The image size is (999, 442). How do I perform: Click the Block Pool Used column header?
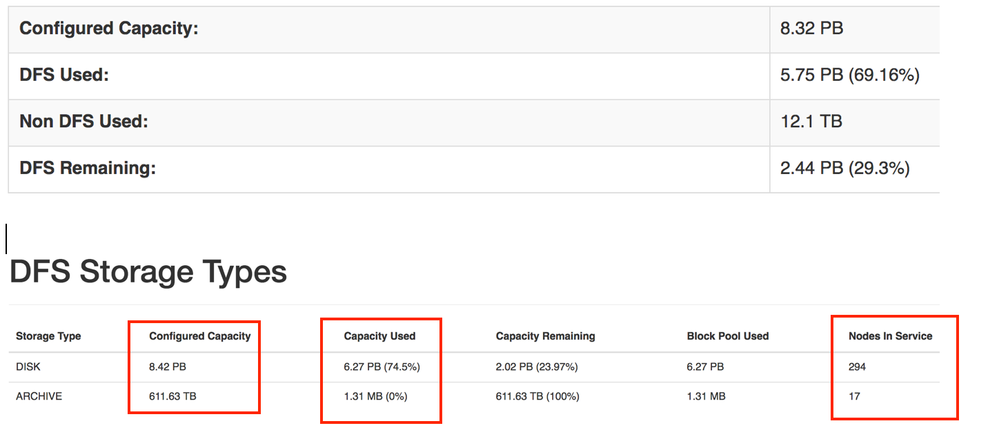[728, 336]
